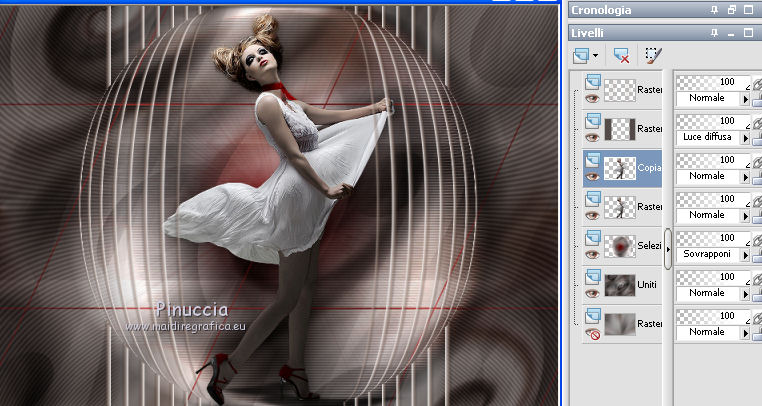Select the Selezi layer name
Viewport: 762px width, 406px height.
point(648,246)
